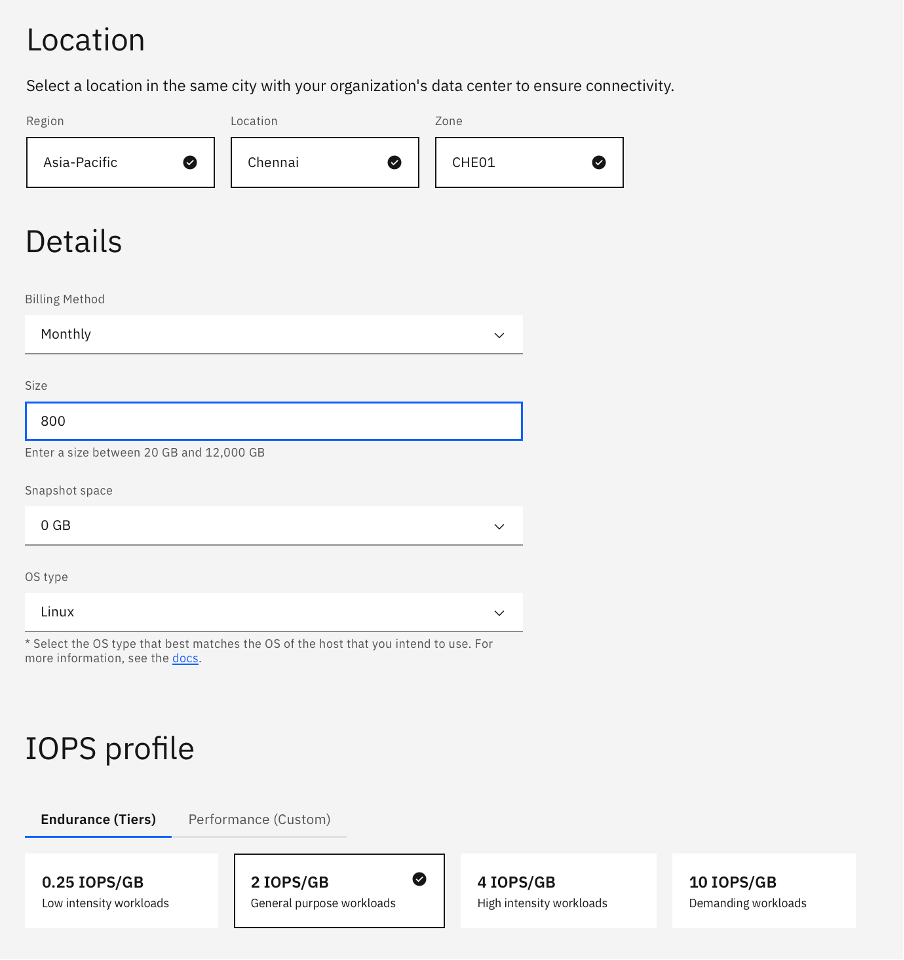The height and width of the screenshot is (960, 904).
Task: Expand the Snapshot space dropdown
Action: point(273,526)
